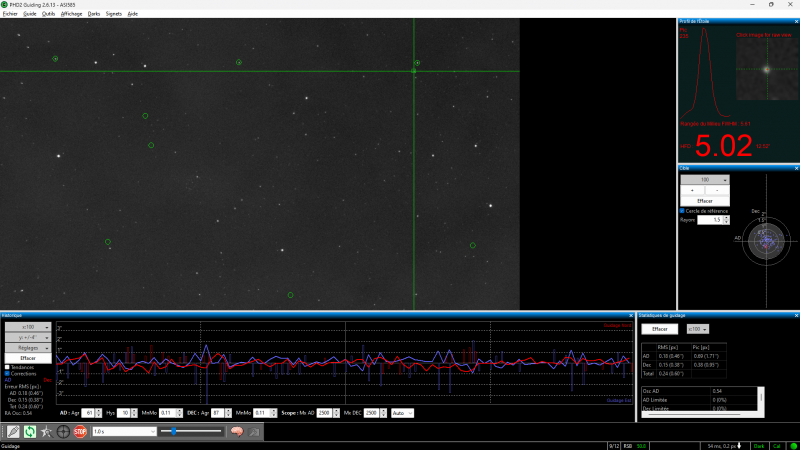Stop guiding with the red STOP icon
This screenshot has height=450, width=800.
80,432
